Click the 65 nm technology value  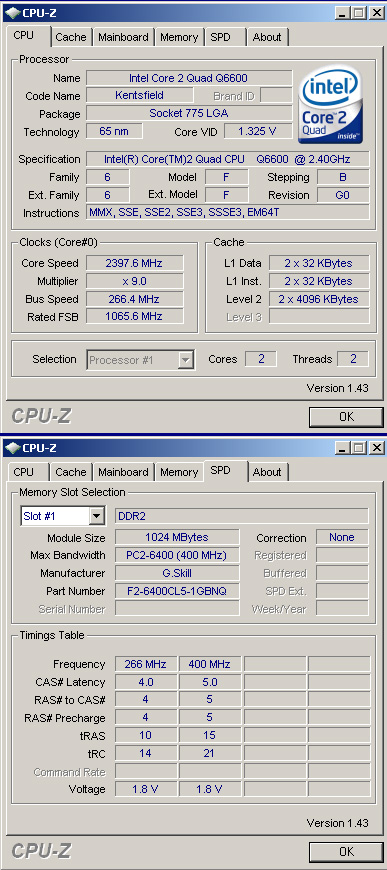pyautogui.click(x=114, y=131)
